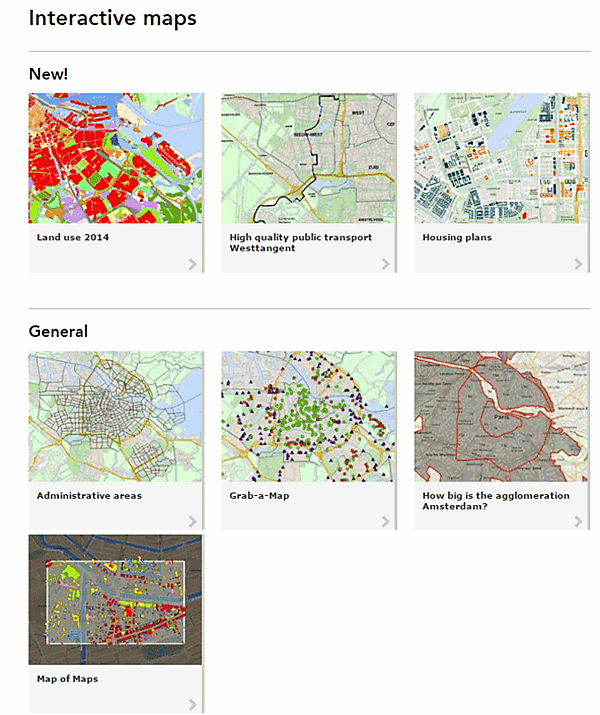Select the Map of Maps thumbnail
This screenshot has height=715, width=600.
(115, 599)
